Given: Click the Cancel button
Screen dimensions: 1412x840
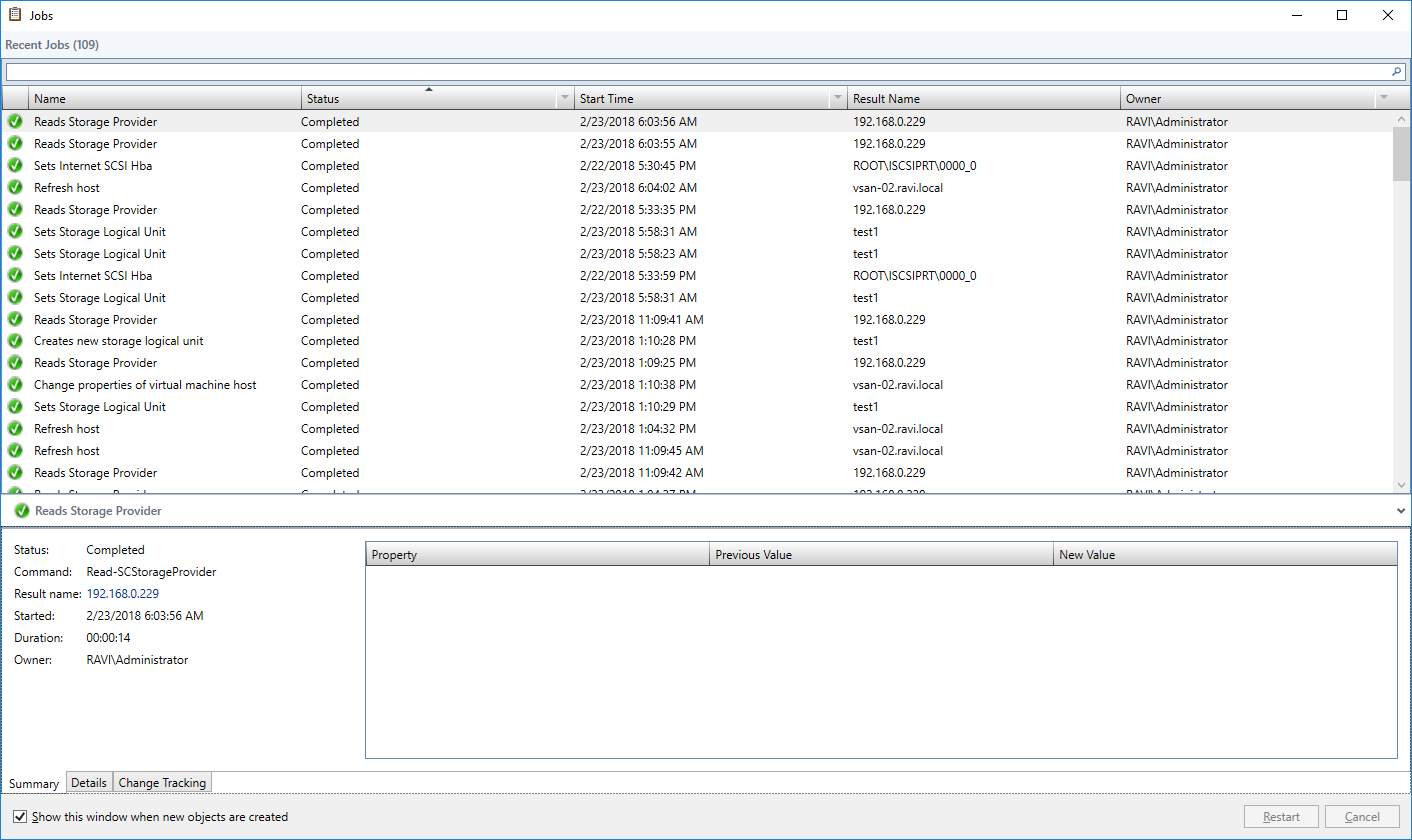Looking at the screenshot, I should click(x=1362, y=817).
